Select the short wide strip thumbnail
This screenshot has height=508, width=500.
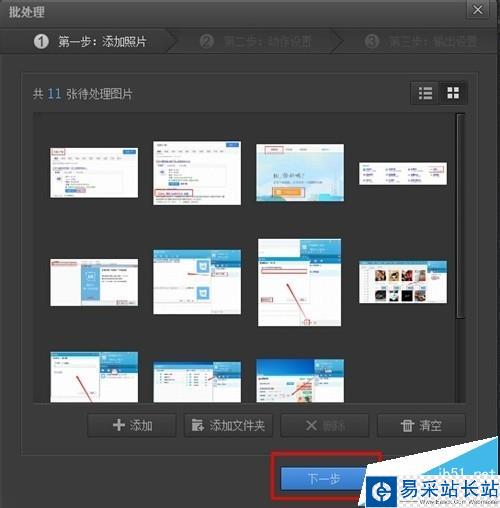[403, 173]
